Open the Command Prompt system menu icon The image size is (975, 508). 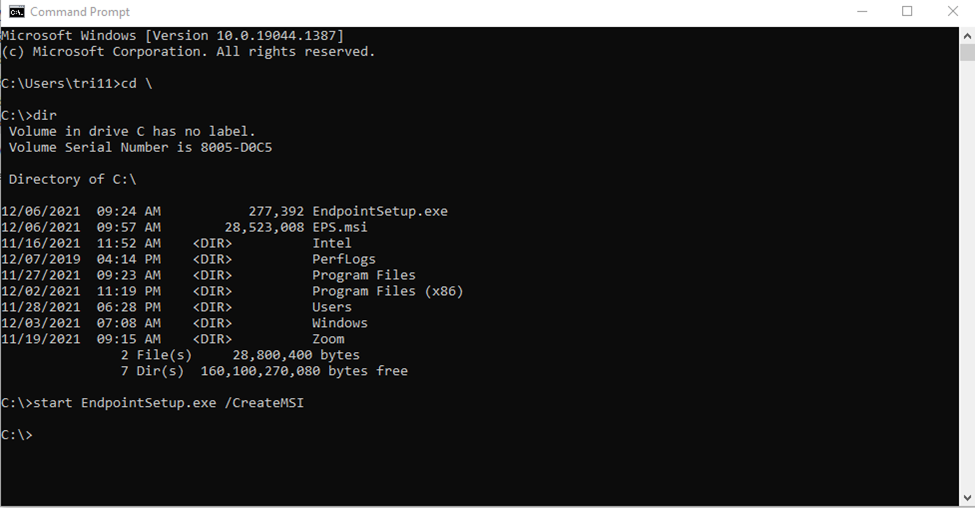pyautogui.click(x=16, y=12)
